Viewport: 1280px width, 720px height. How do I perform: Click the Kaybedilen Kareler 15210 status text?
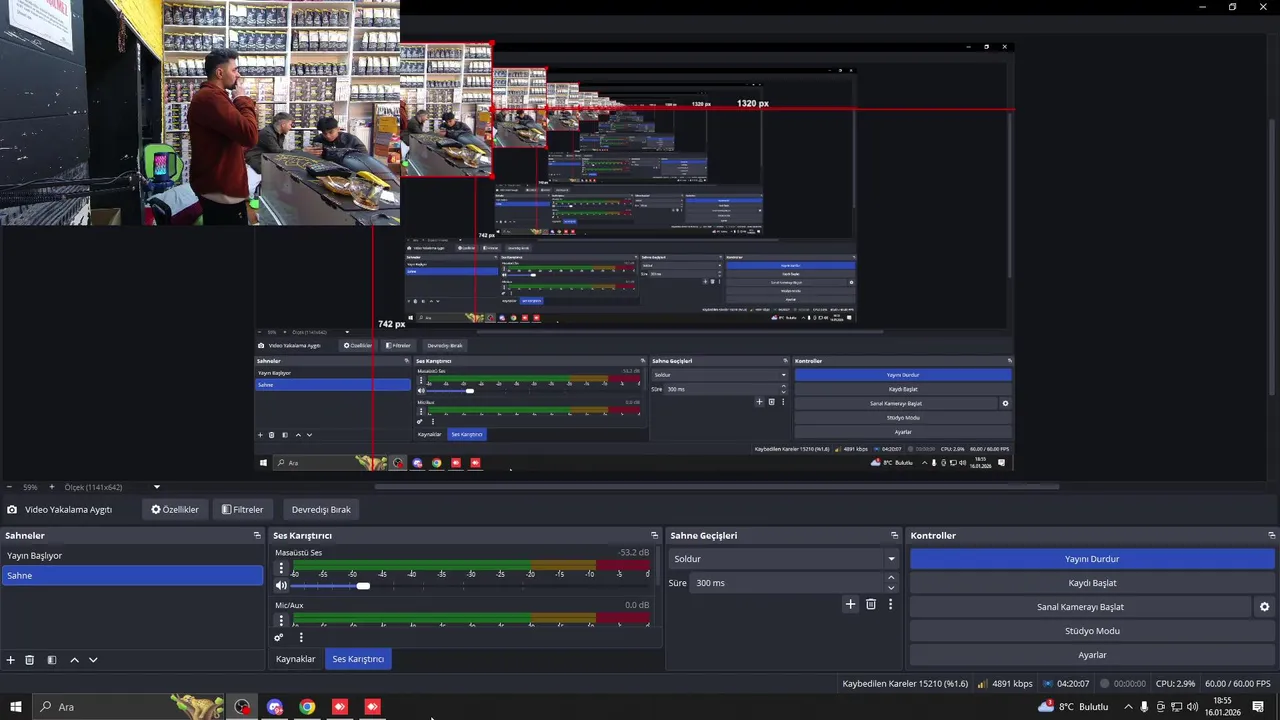[x=905, y=684]
